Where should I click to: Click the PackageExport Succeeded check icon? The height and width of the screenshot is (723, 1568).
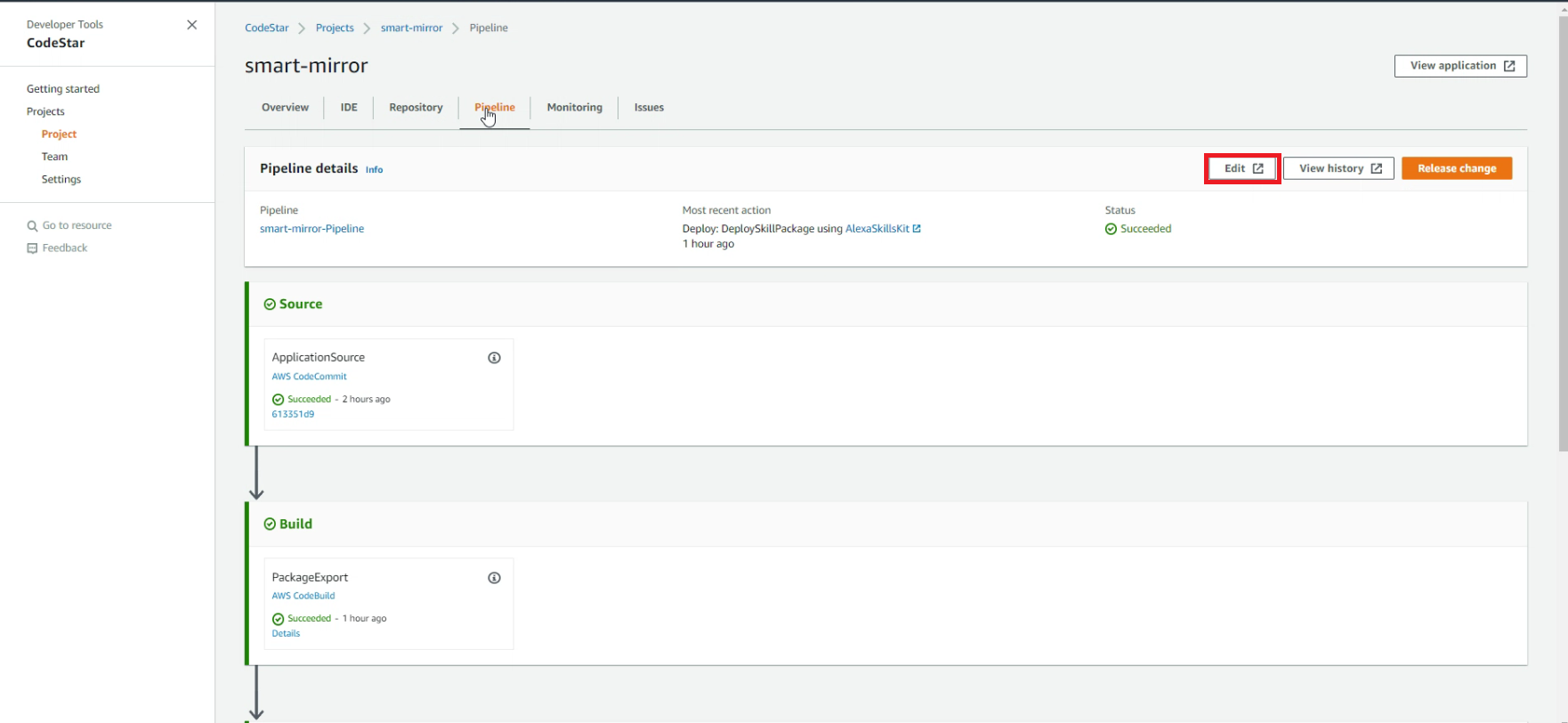tap(278, 619)
